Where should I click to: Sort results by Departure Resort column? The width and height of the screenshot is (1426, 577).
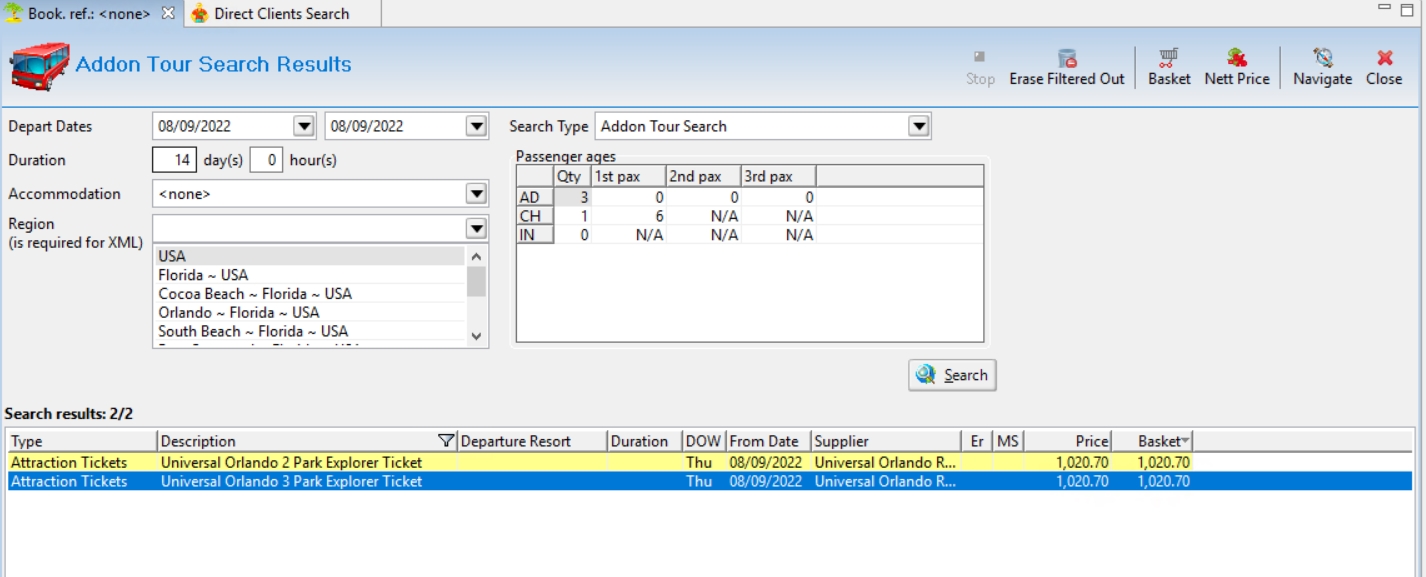point(531,441)
